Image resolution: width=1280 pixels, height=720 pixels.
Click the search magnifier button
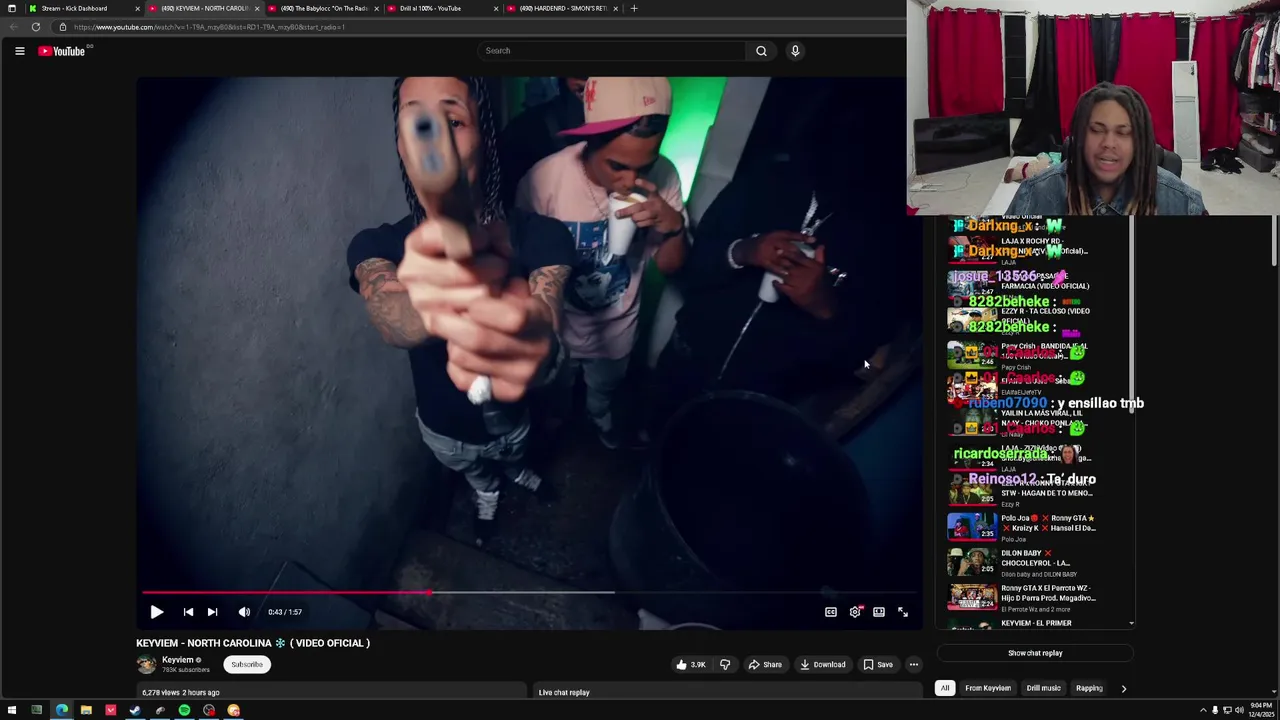click(761, 51)
